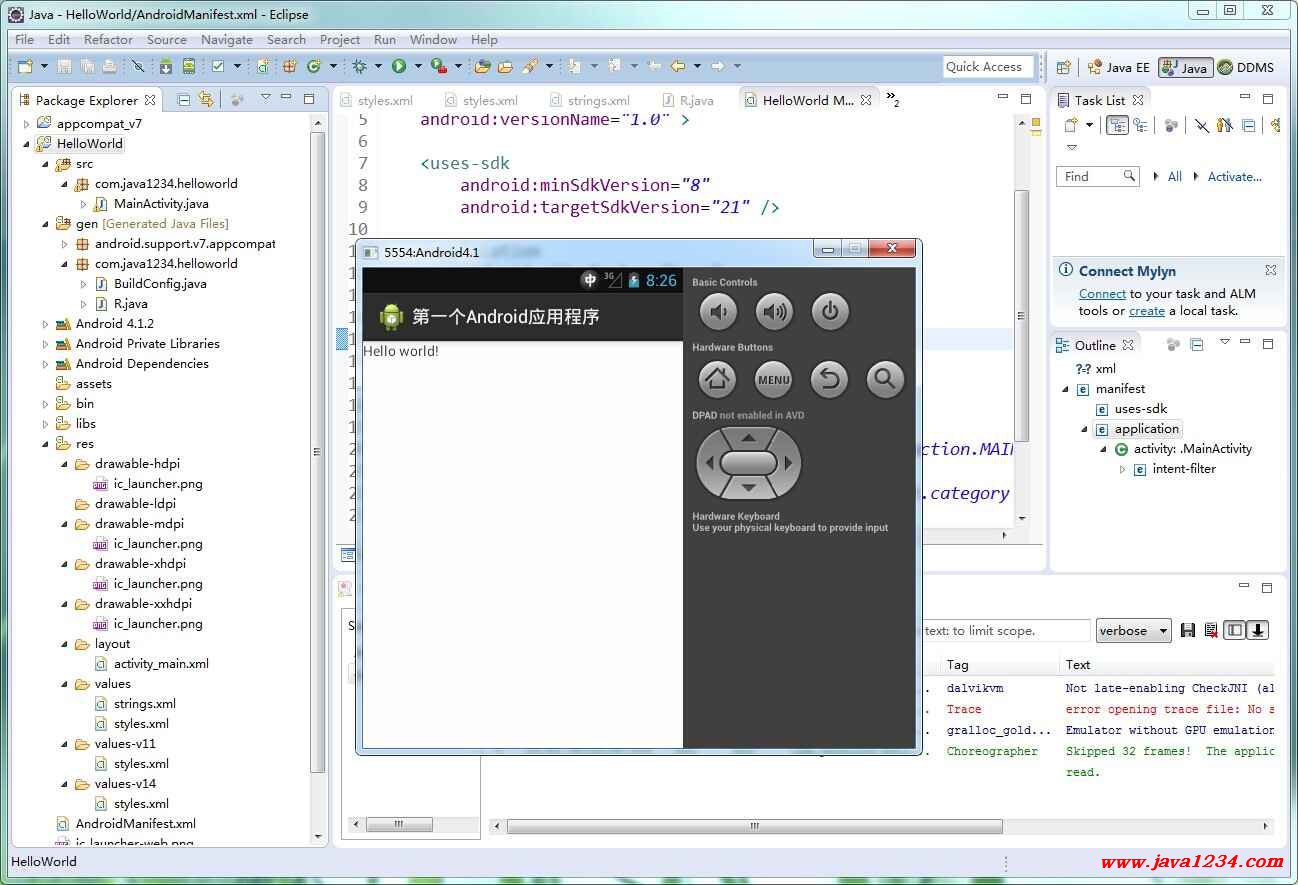Click the Open Perspective icon
The width and height of the screenshot is (1298, 885).
[1064, 67]
